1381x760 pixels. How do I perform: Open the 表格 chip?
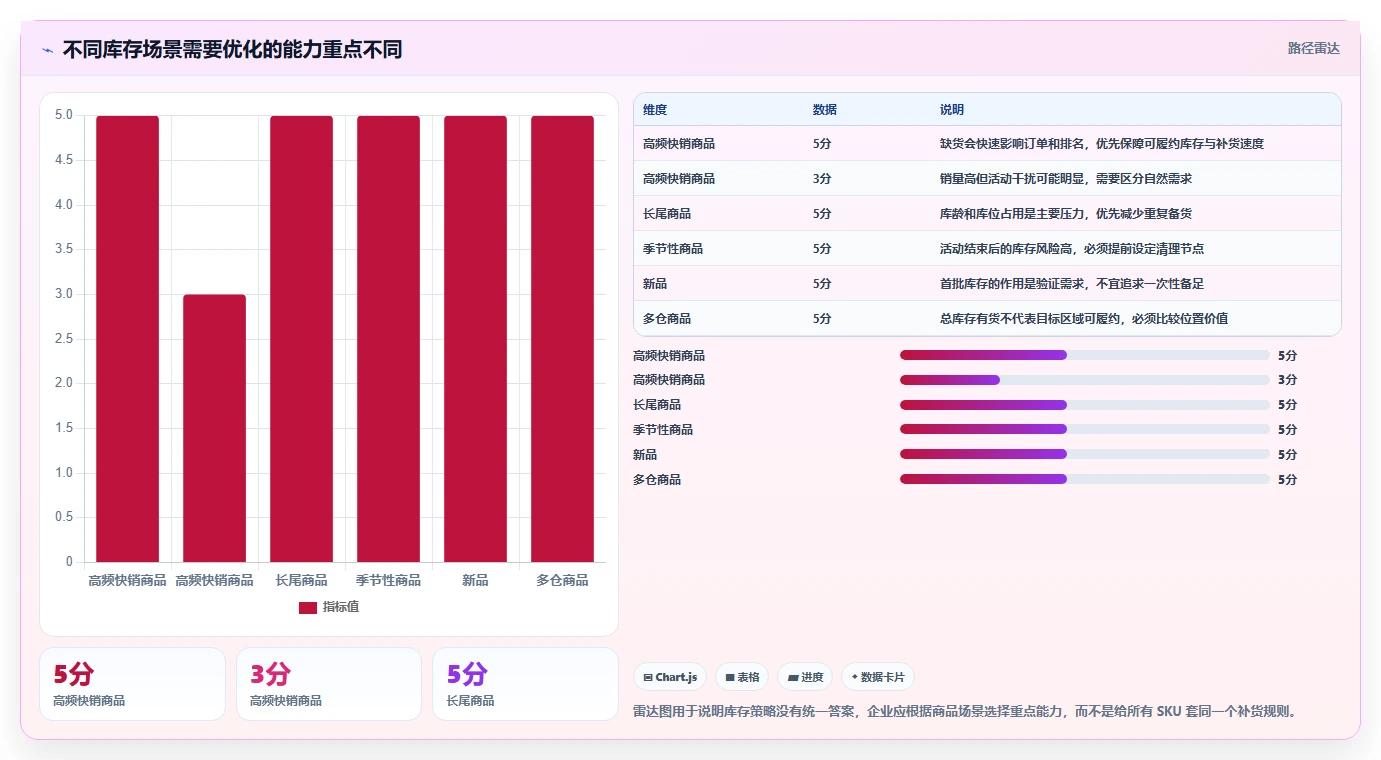coord(742,677)
